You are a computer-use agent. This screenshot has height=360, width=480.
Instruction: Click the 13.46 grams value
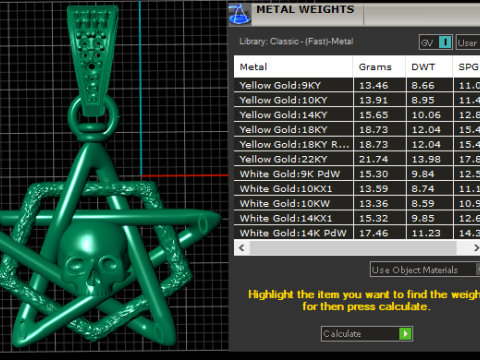[x=374, y=86]
